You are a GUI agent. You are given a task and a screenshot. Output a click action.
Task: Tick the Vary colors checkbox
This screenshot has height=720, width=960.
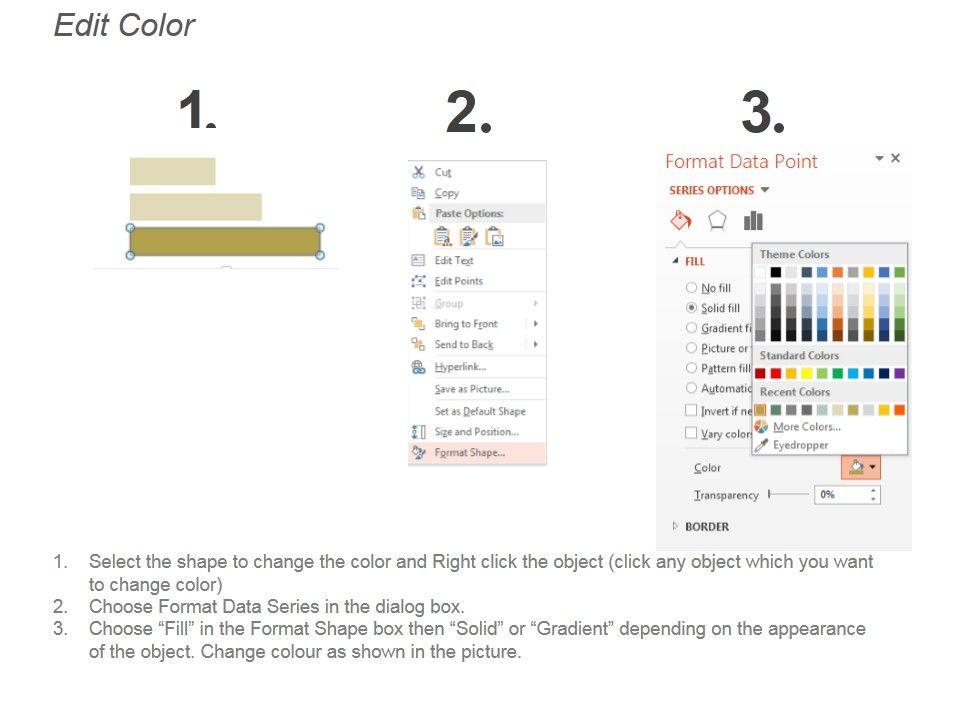(691, 433)
